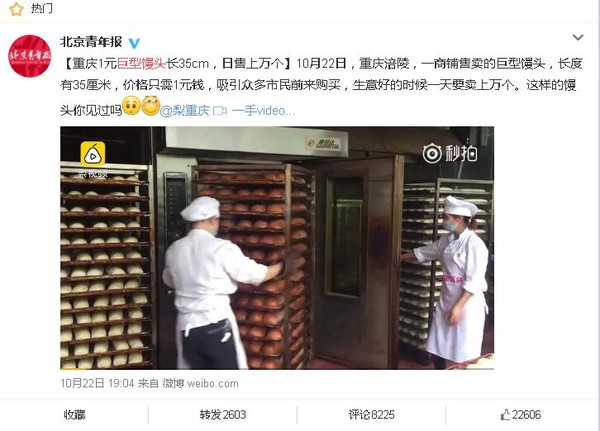600x431 pixels.
Task: Open 北京青年报 profile avatar
Action: pos(30,56)
